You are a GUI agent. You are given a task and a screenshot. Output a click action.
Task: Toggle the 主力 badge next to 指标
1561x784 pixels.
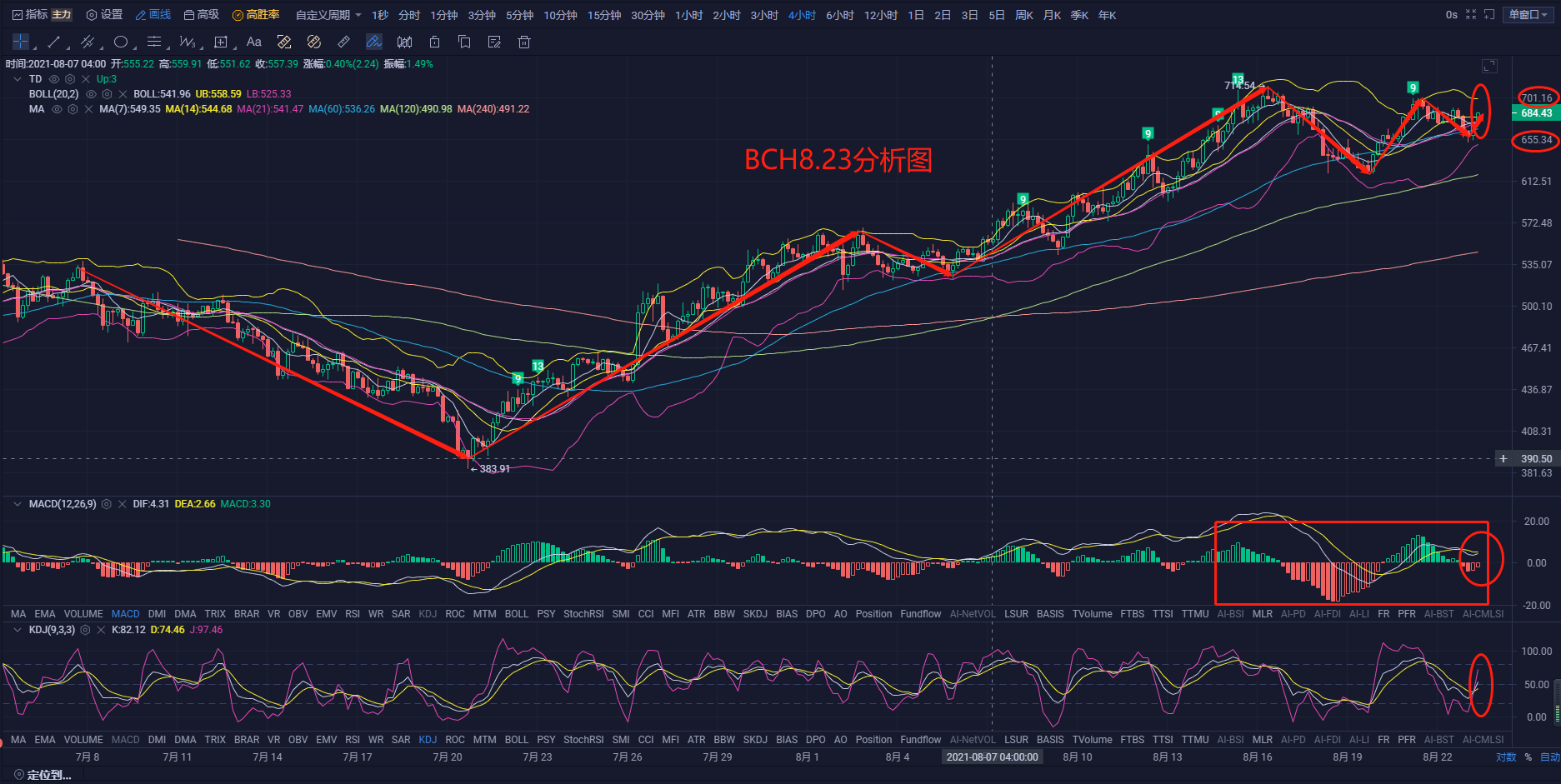[62, 15]
